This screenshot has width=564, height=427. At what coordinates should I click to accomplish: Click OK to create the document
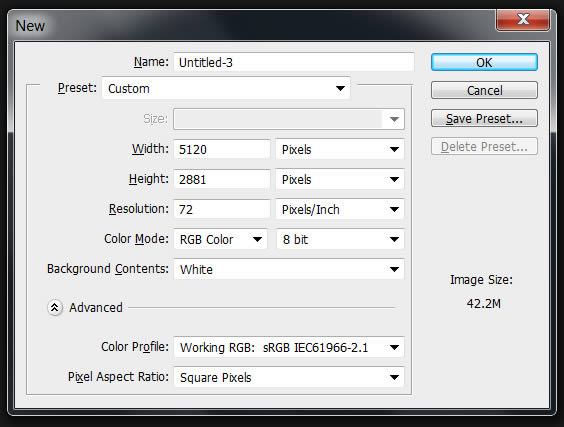(x=484, y=63)
